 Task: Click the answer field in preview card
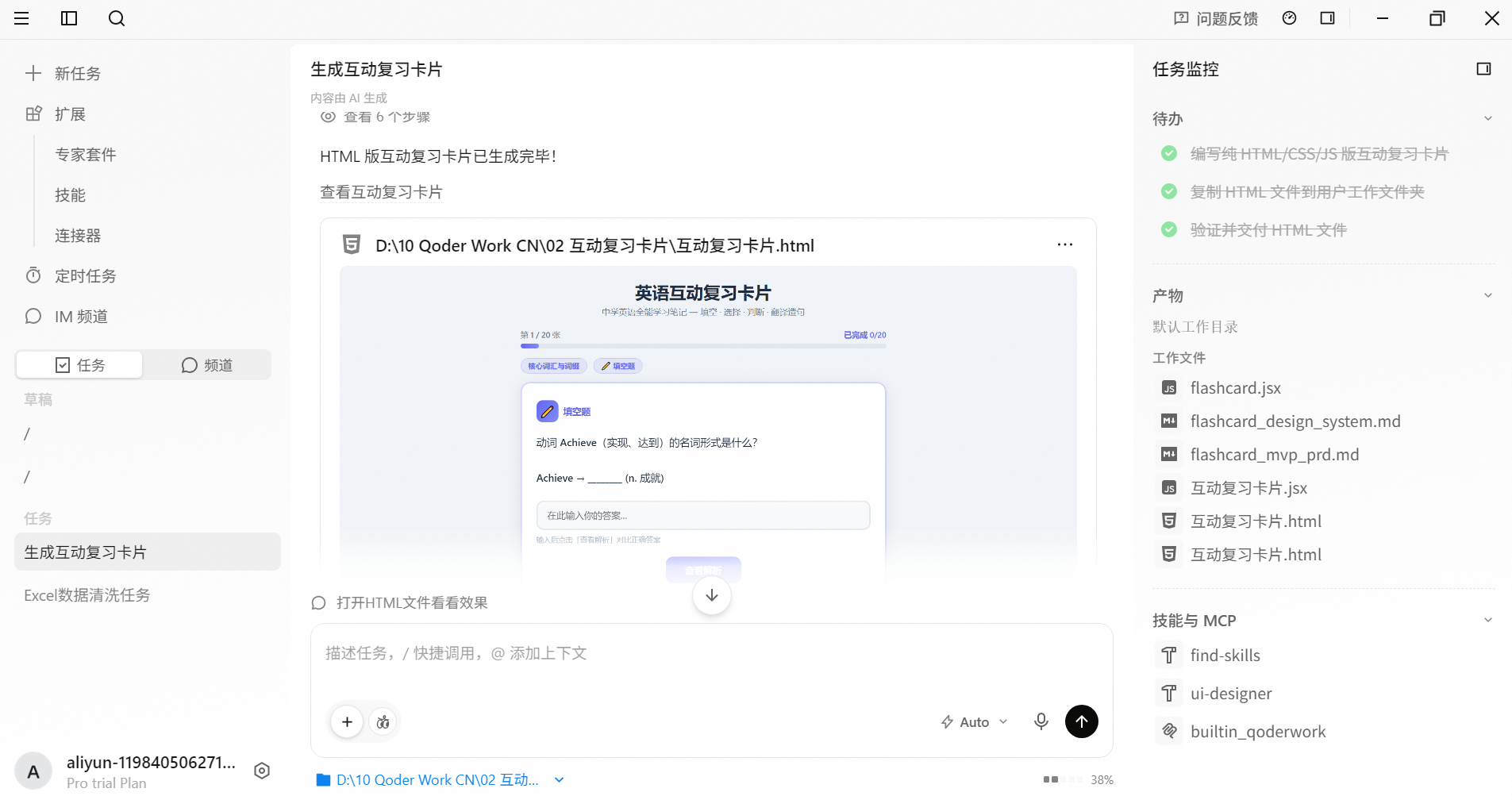click(x=703, y=515)
